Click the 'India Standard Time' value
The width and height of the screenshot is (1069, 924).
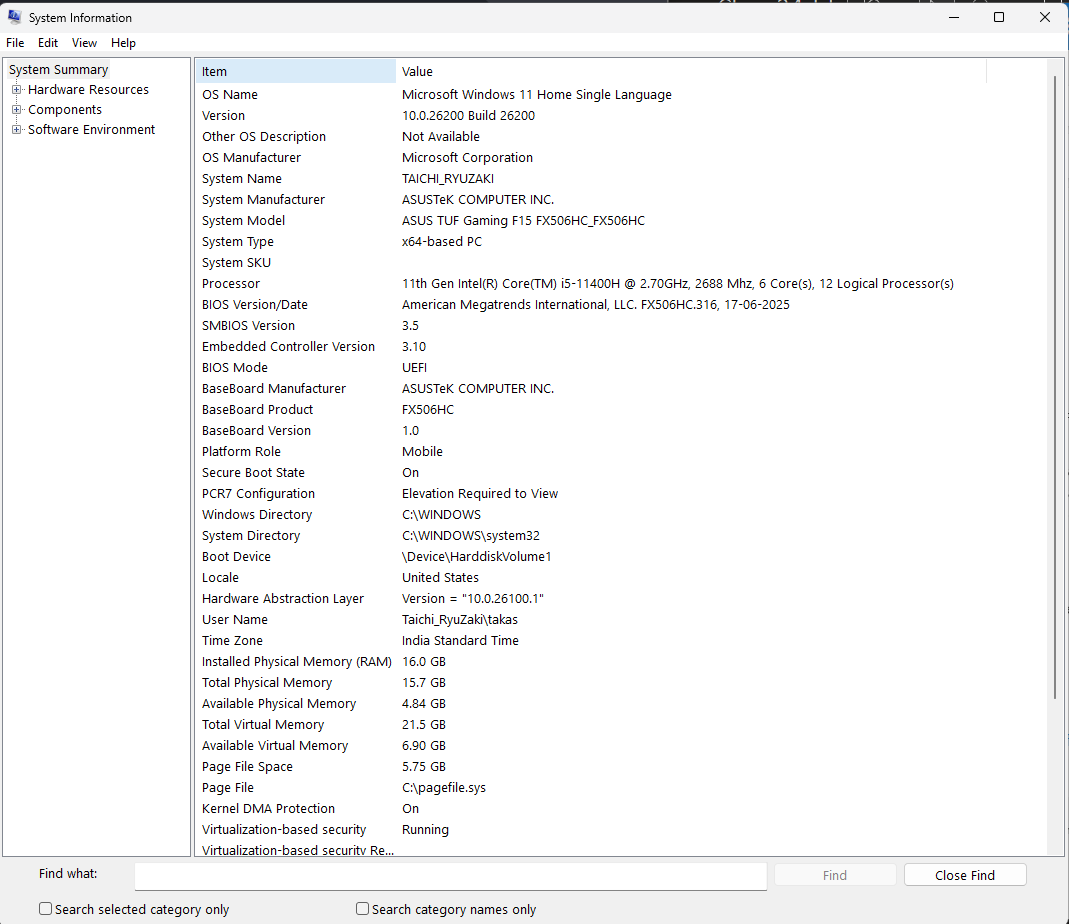(460, 641)
